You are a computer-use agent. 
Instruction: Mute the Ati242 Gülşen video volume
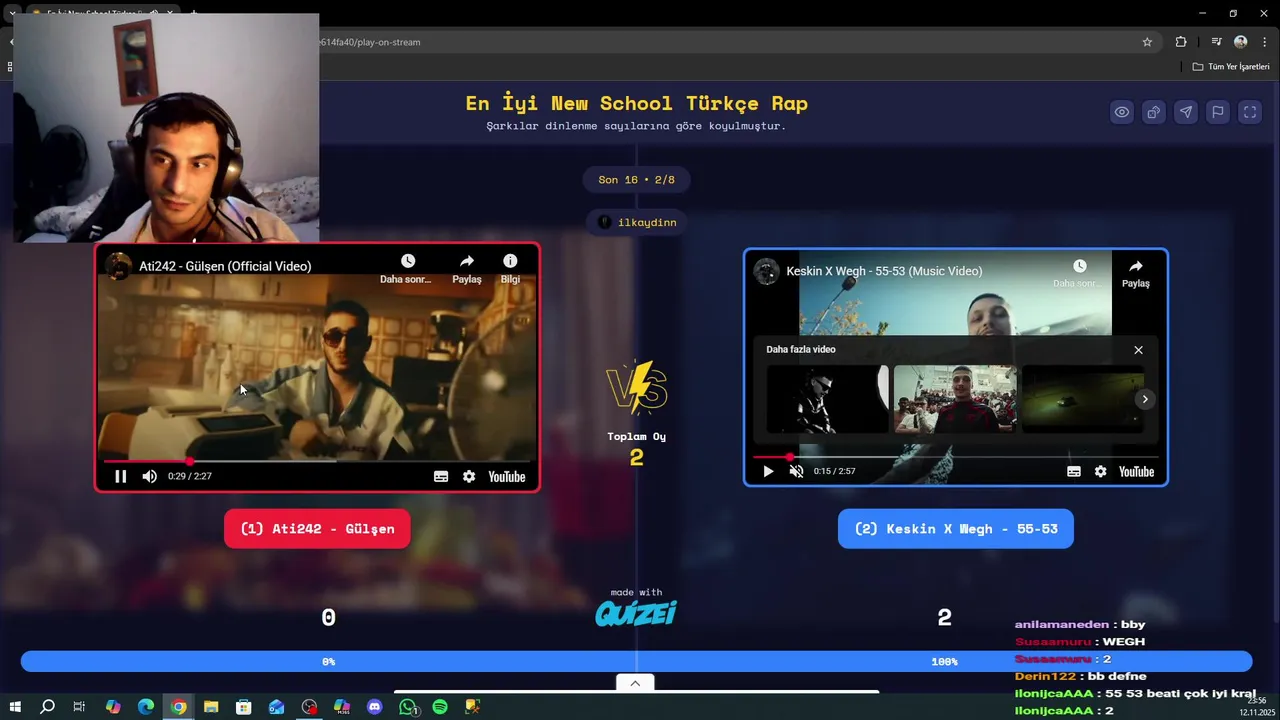point(149,476)
